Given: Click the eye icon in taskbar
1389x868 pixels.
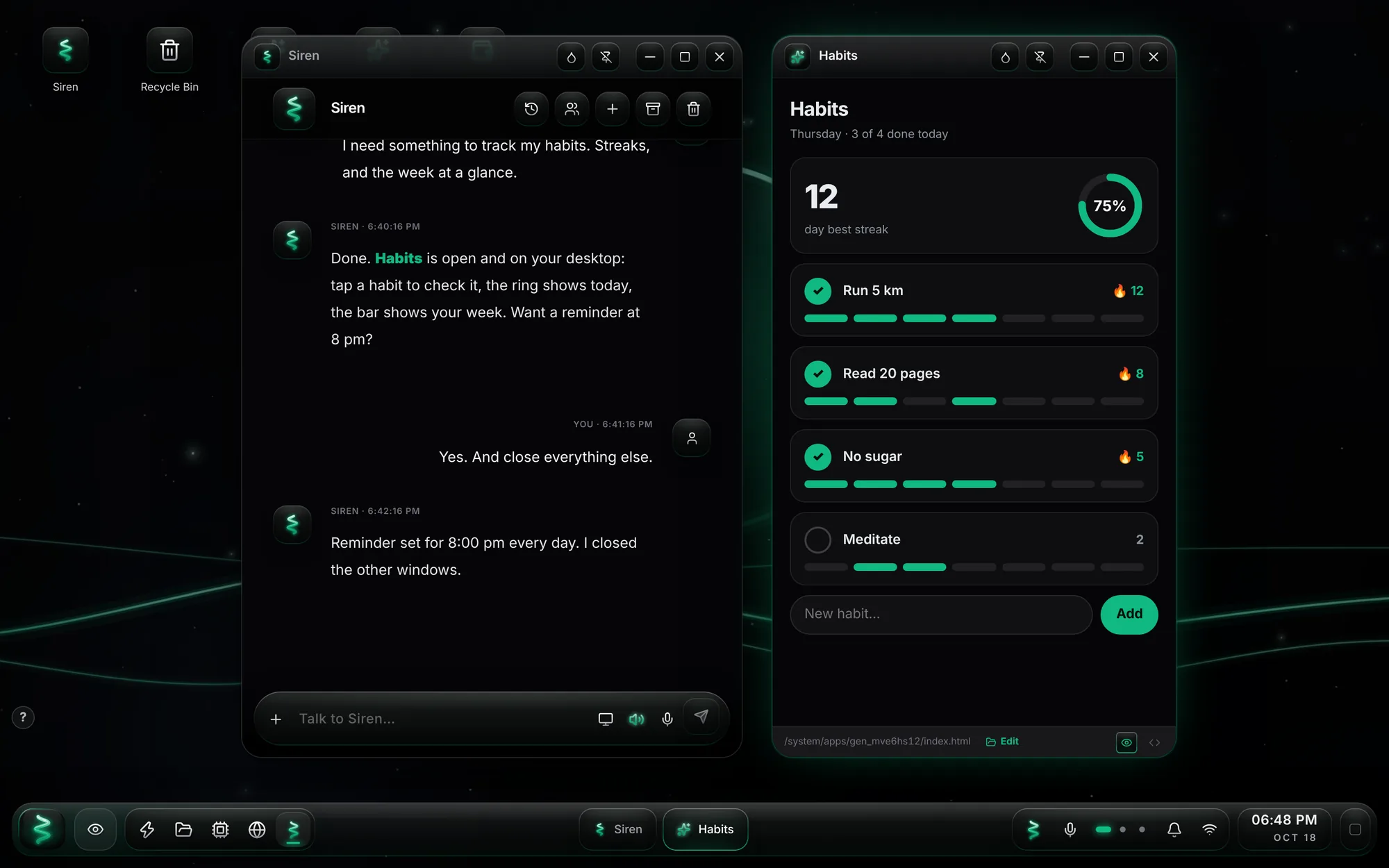Looking at the screenshot, I should pos(96,829).
